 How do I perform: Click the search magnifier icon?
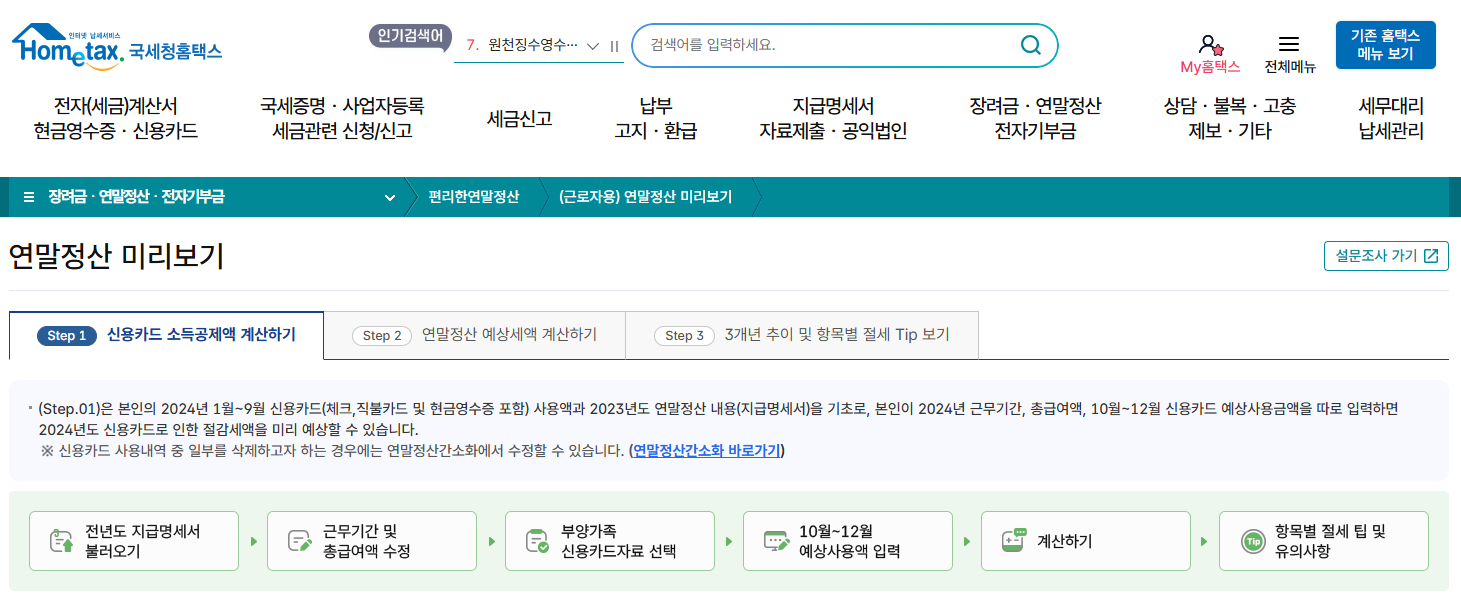(x=1030, y=44)
